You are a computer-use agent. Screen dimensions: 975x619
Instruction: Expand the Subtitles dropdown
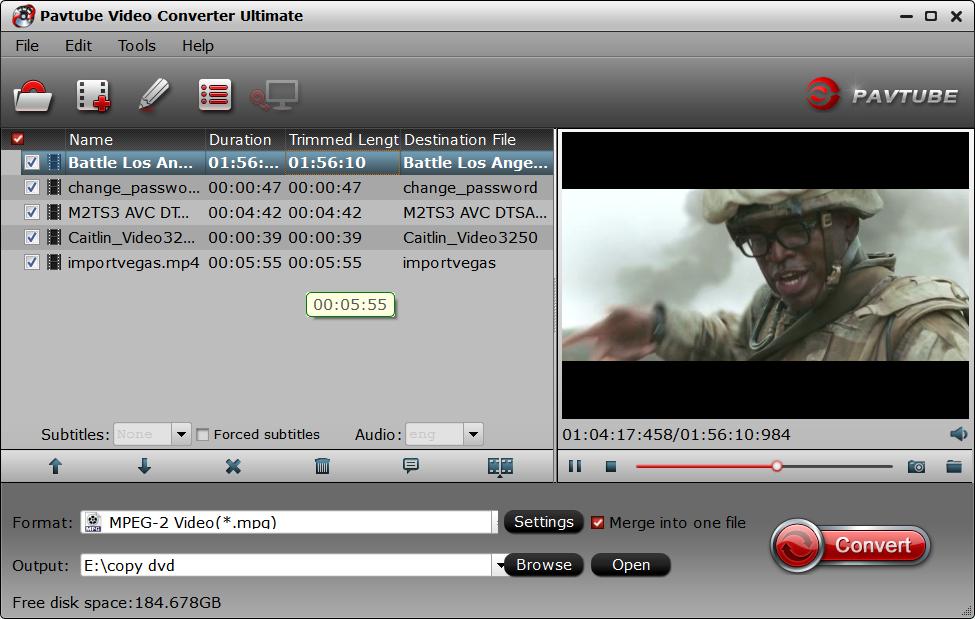(x=181, y=434)
